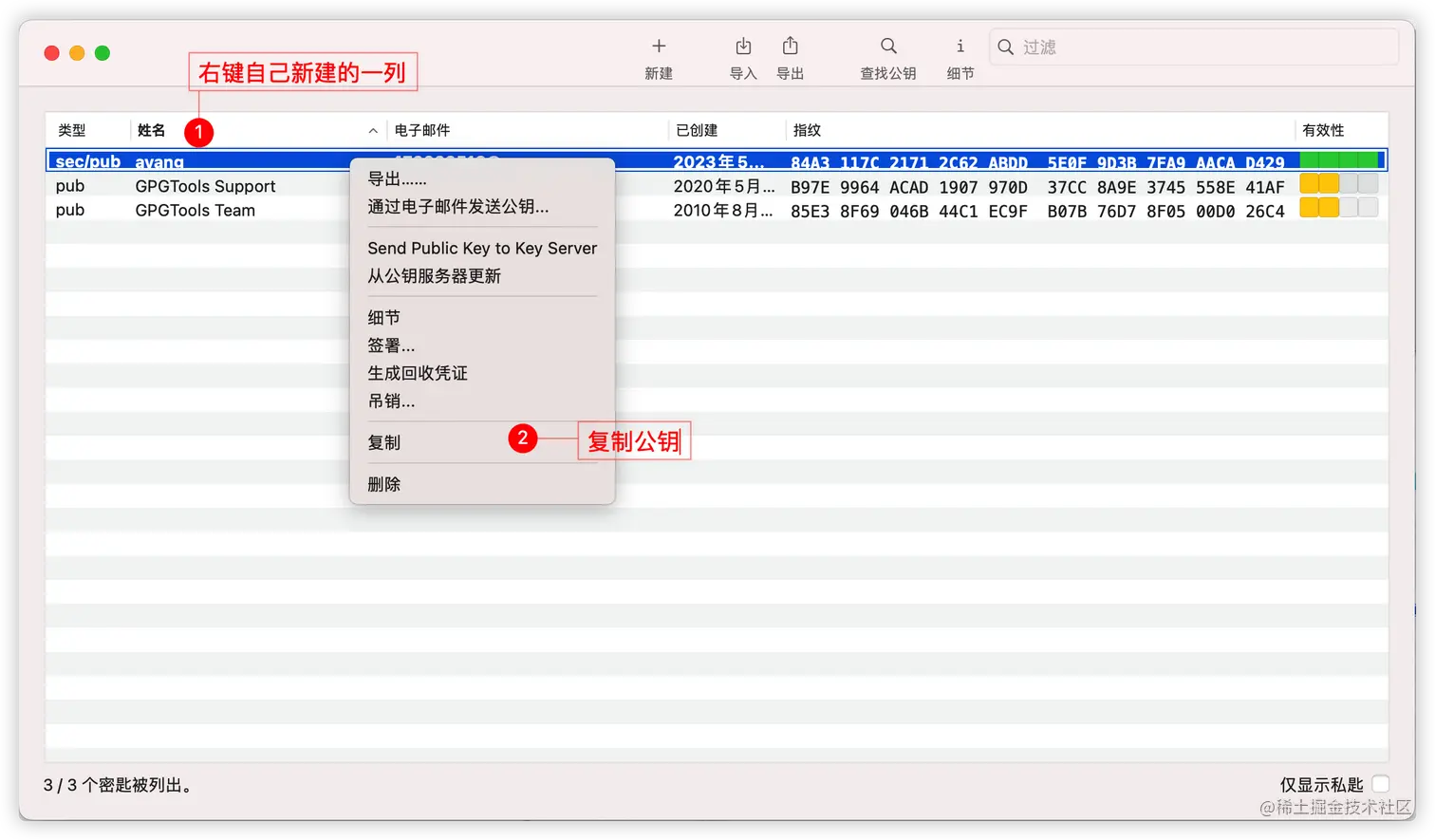The image size is (1435, 840).
Task: Choose 导出…… from the context menu
Action: (482, 178)
